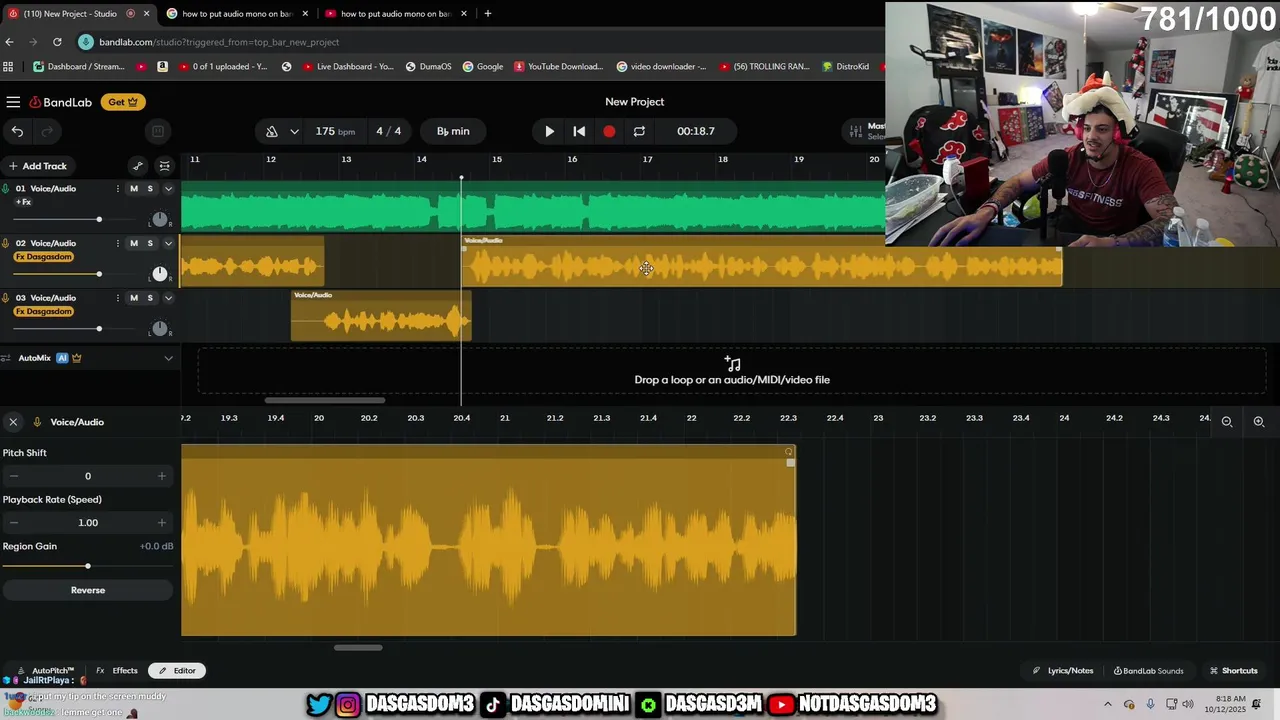Adjust track 01 volume slider
This screenshot has width=1280, height=720.
point(99,219)
